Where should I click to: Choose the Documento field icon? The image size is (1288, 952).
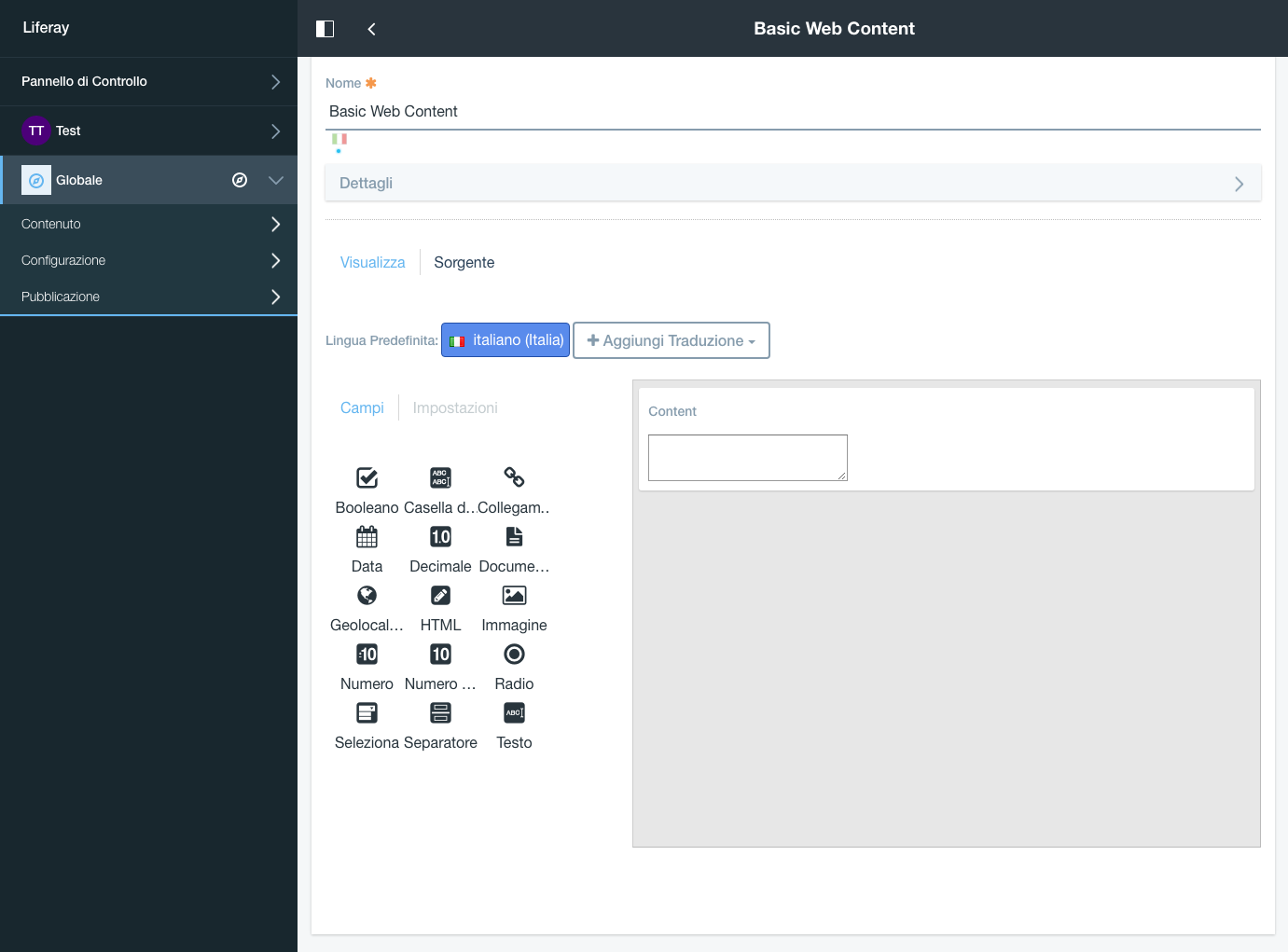pyautogui.click(x=514, y=536)
